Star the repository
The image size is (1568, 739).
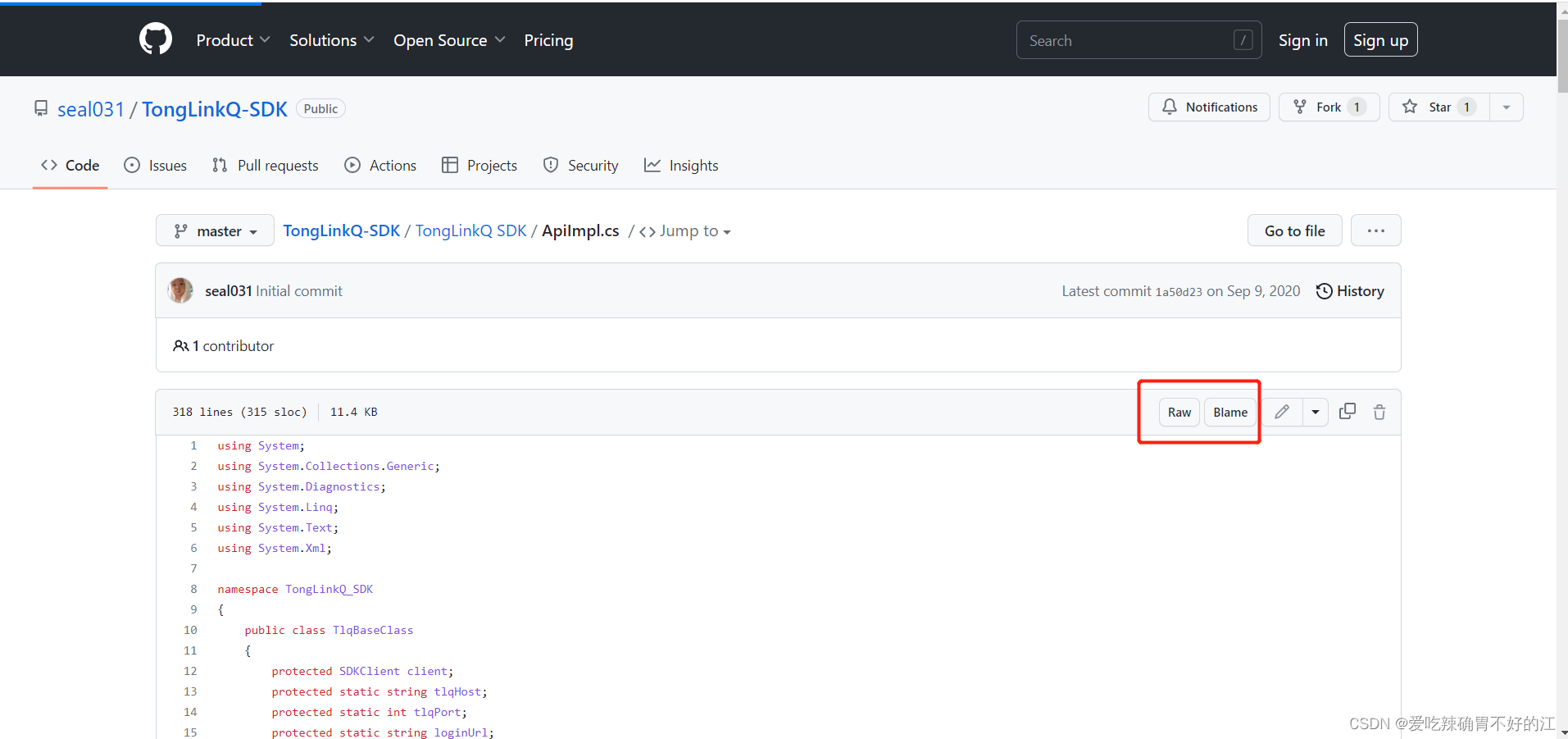pos(1438,107)
